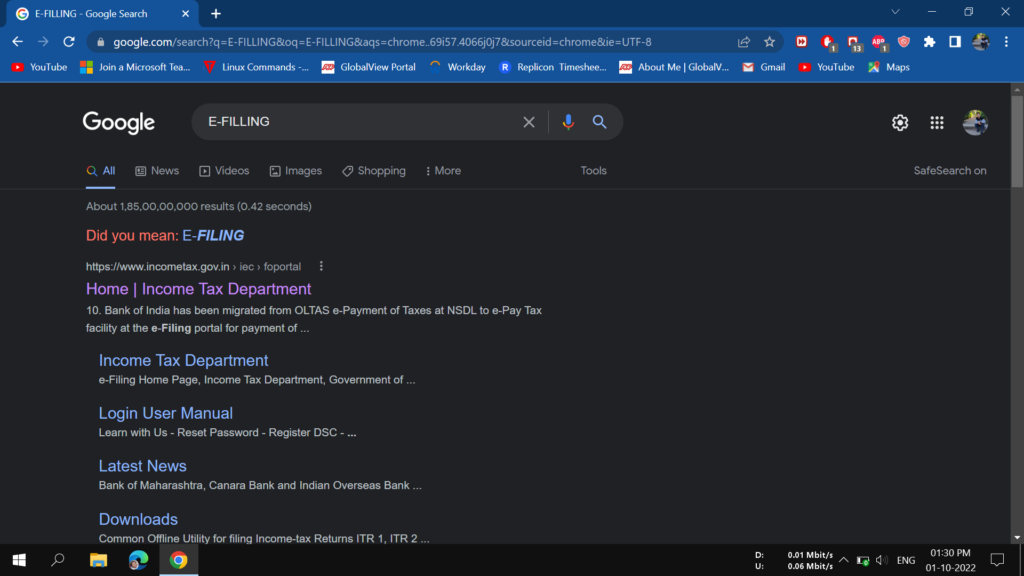
Task: Open the About Me | GlobalView bookmark
Action: 674,67
